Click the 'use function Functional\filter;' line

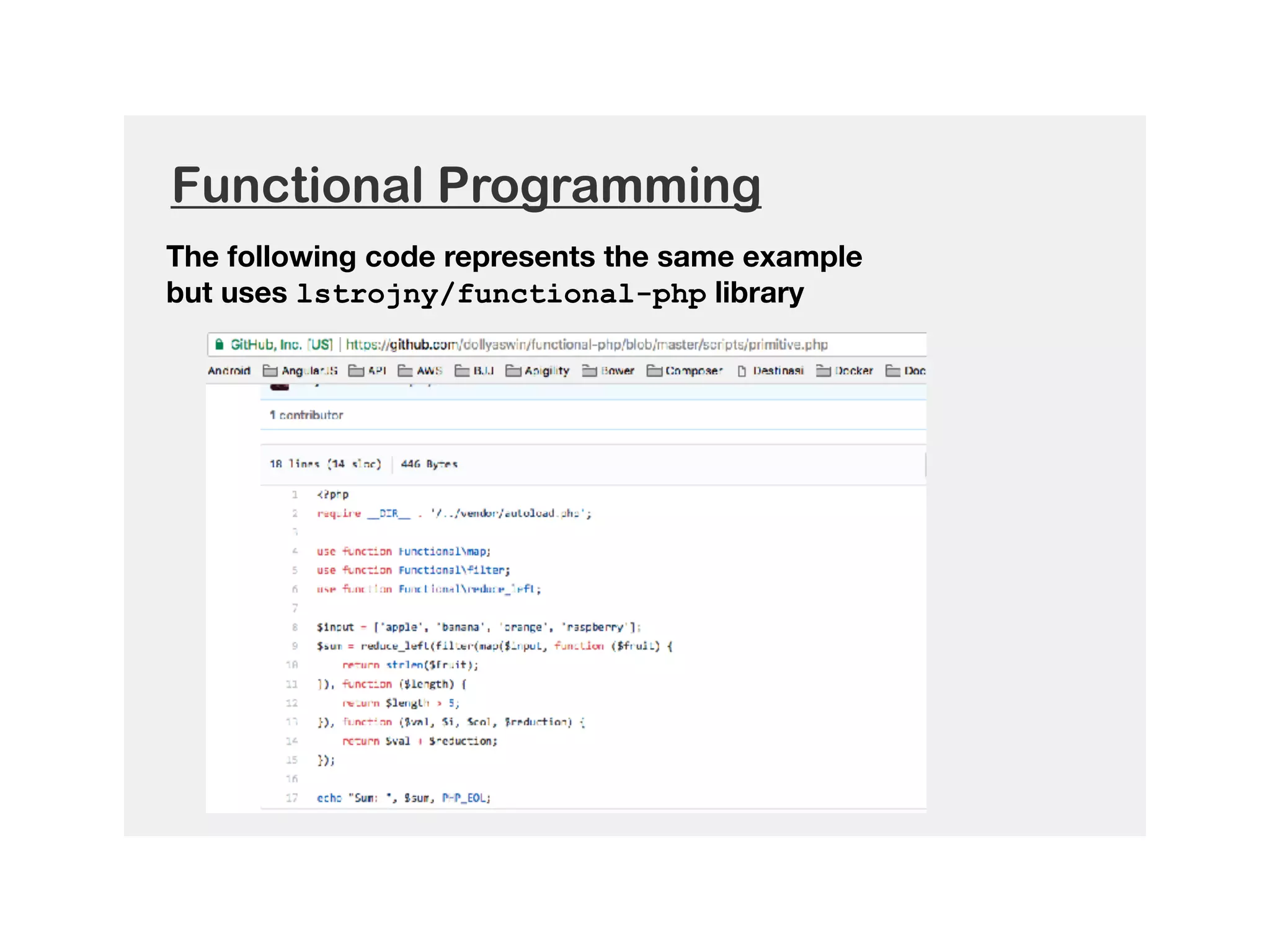tap(414, 570)
